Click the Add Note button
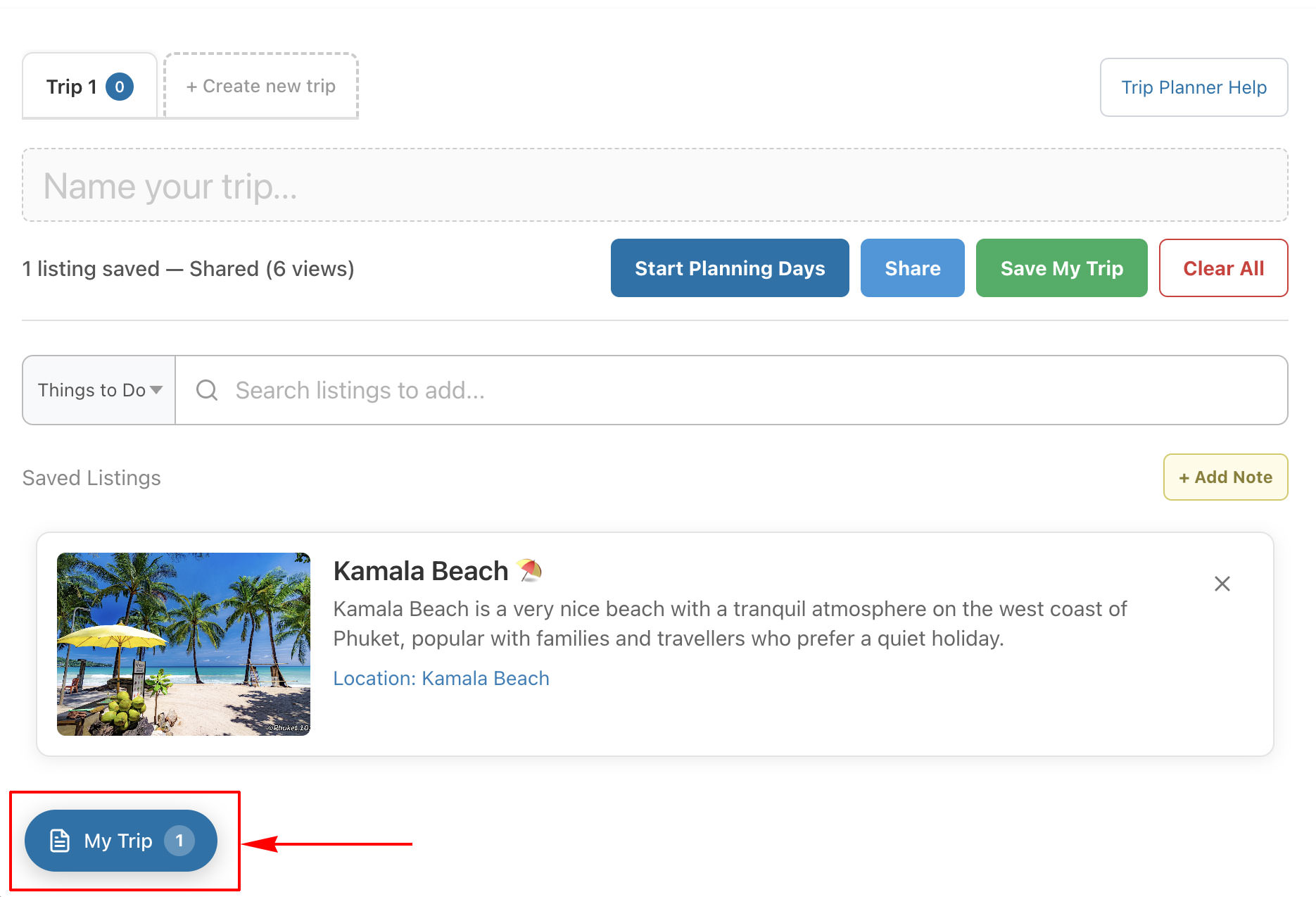This screenshot has width=1316, height=897. point(1225,477)
